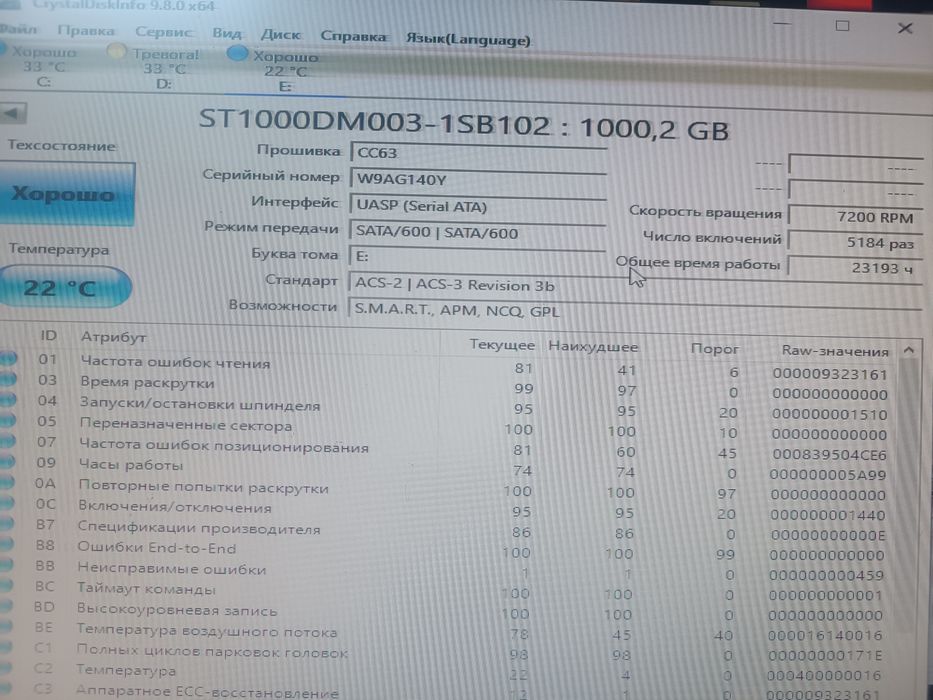
Task: Click the UASP (Serial ATA) interface field
Action: coord(478,207)
